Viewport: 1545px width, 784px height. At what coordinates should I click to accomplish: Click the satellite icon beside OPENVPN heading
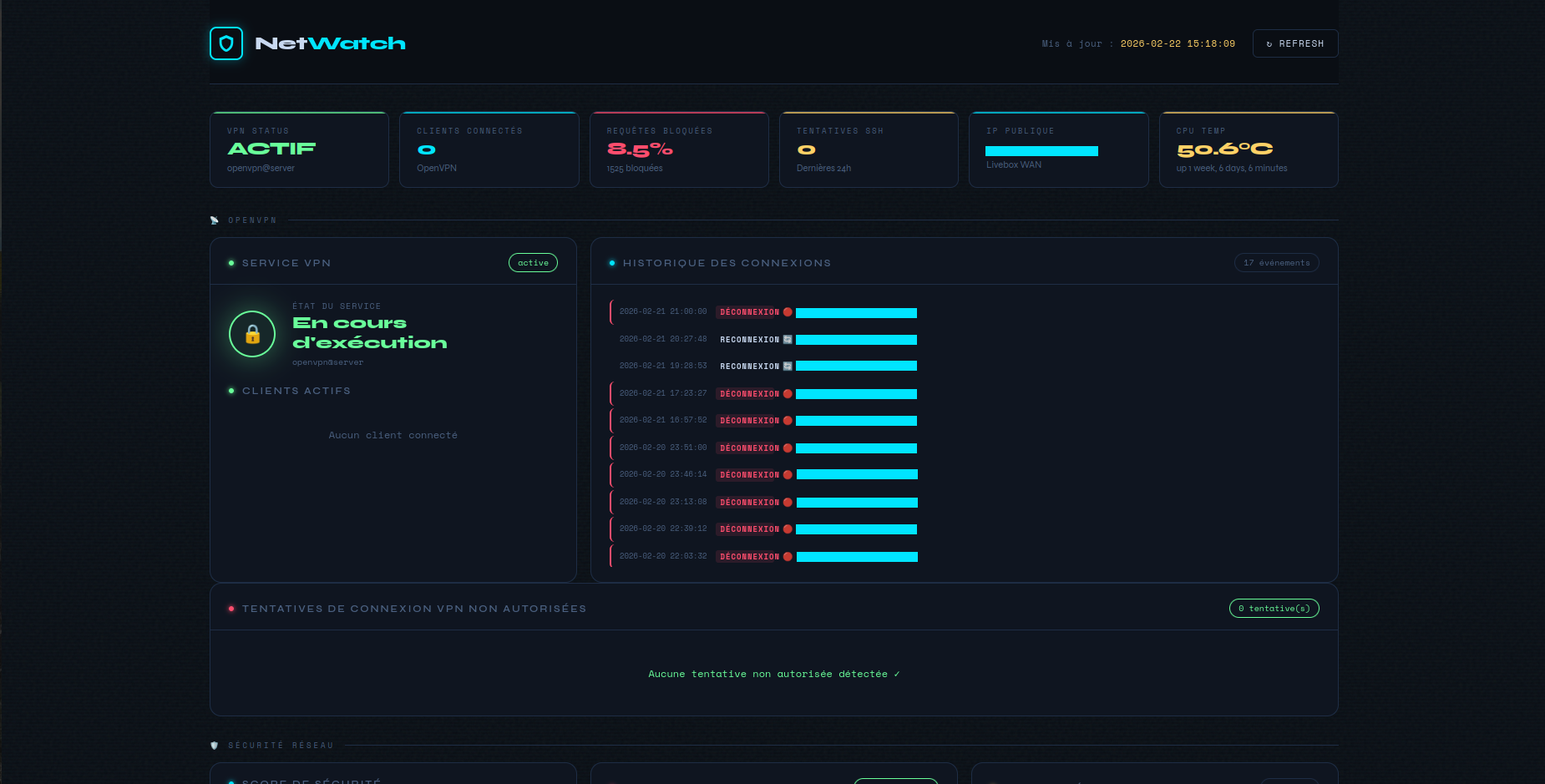pos(215,220)
